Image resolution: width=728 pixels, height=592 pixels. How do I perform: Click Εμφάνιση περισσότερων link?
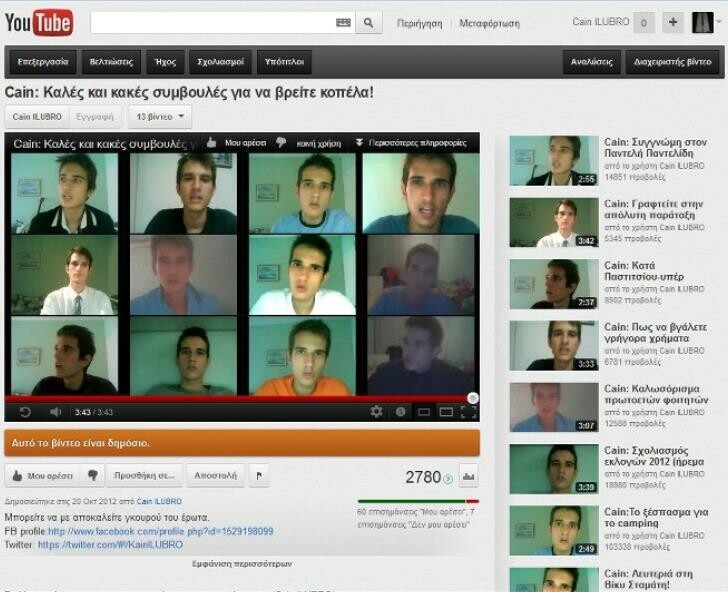(x=242, y=564)
